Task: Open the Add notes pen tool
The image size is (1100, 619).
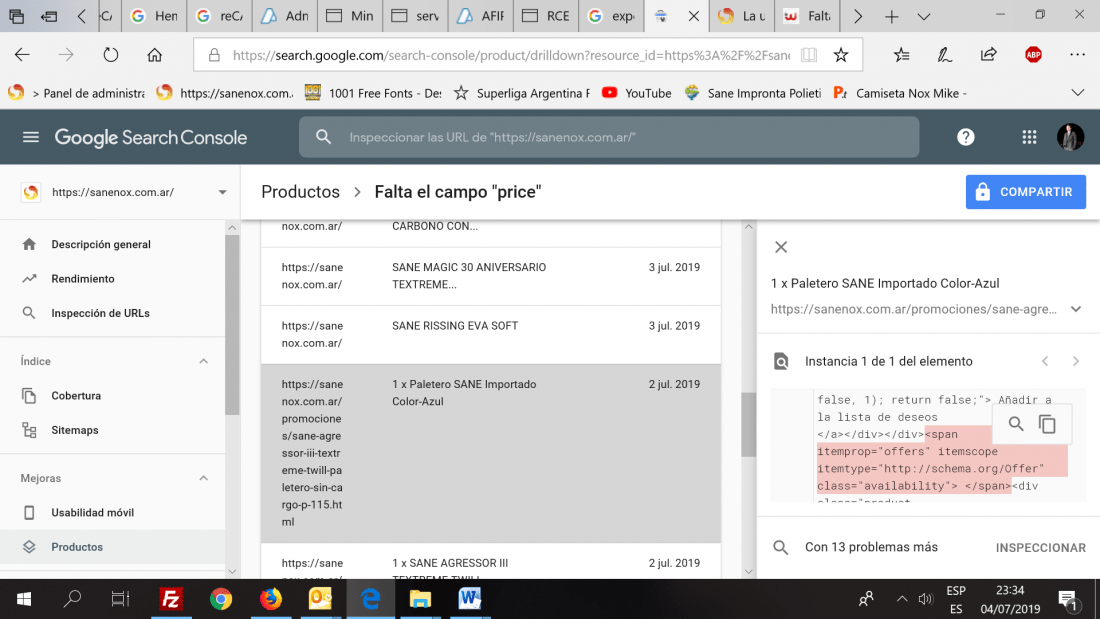Action: point(945,55)
